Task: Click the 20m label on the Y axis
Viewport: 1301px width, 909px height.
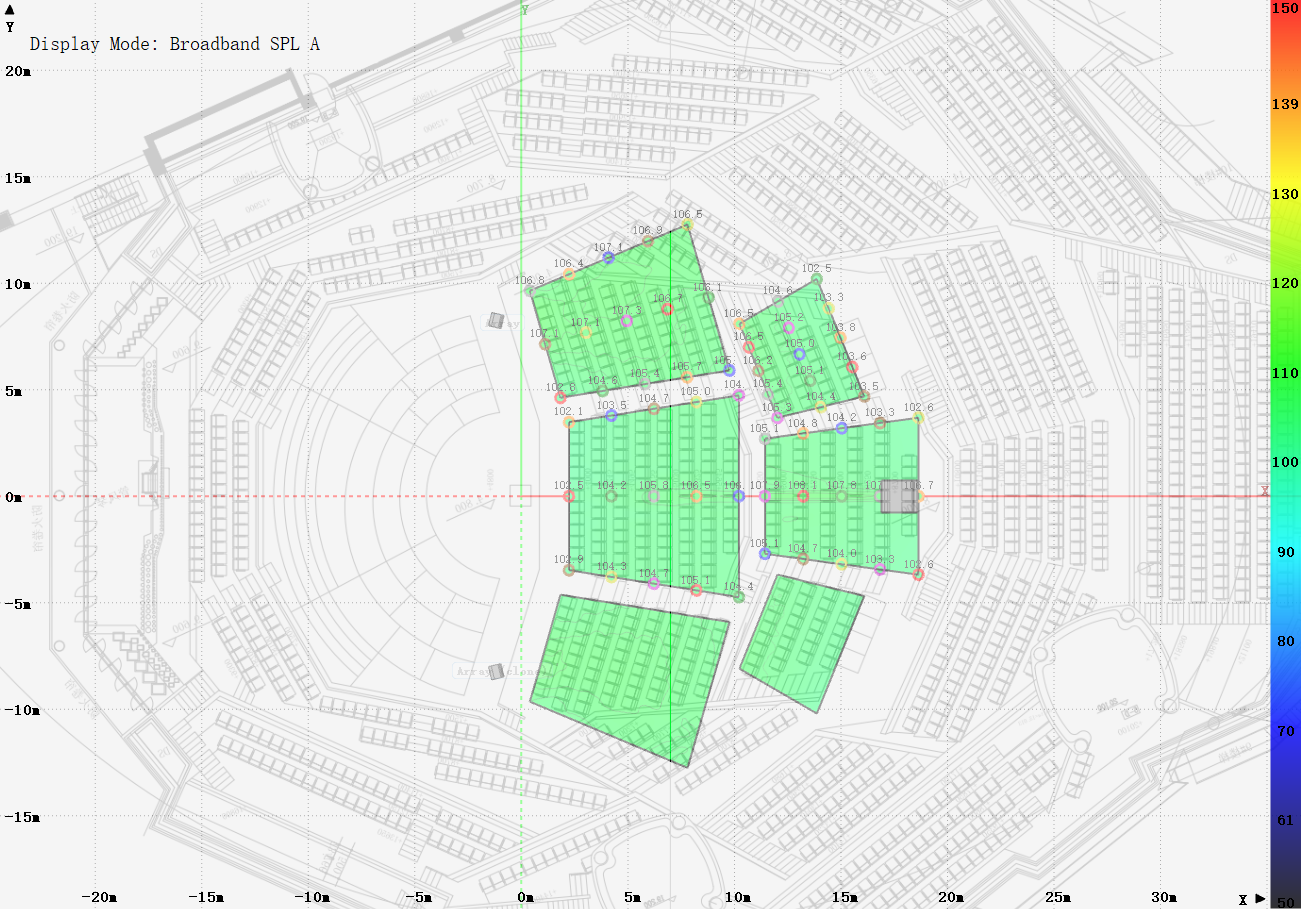Action: (17, 71)
